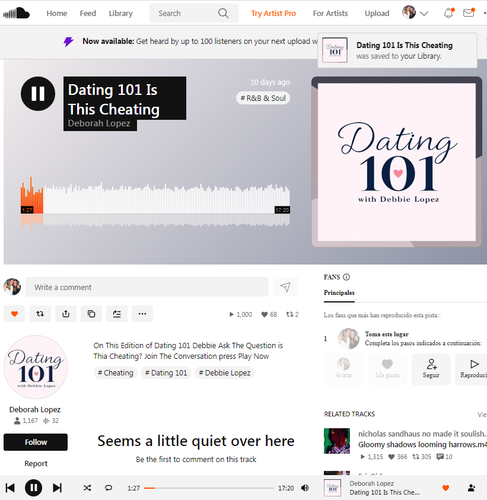Screen dimensions: 487x500
Task: Open artist nicholas sandhaus related track
Action: pyautogui.click(x=422, y=434)
